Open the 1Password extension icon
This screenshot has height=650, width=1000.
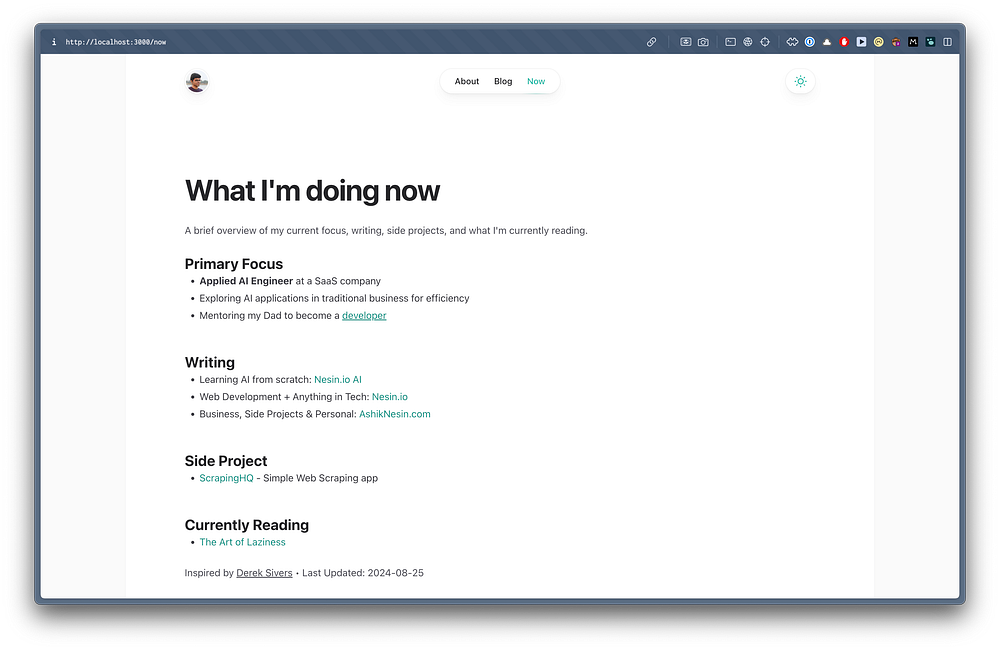(809, 42)
